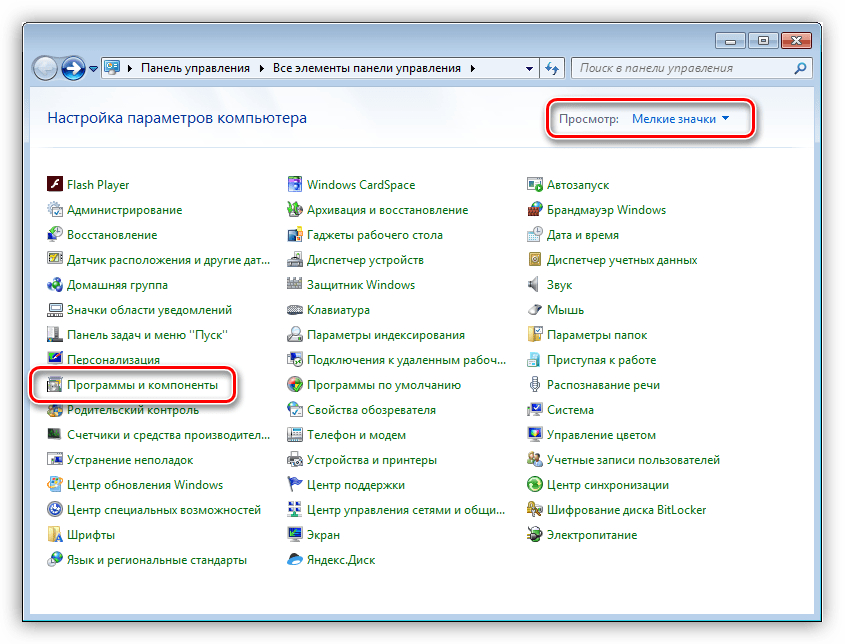Open Устранение неполадок link
The height and width of the screenshot is (644, 845).
[130, 460]
